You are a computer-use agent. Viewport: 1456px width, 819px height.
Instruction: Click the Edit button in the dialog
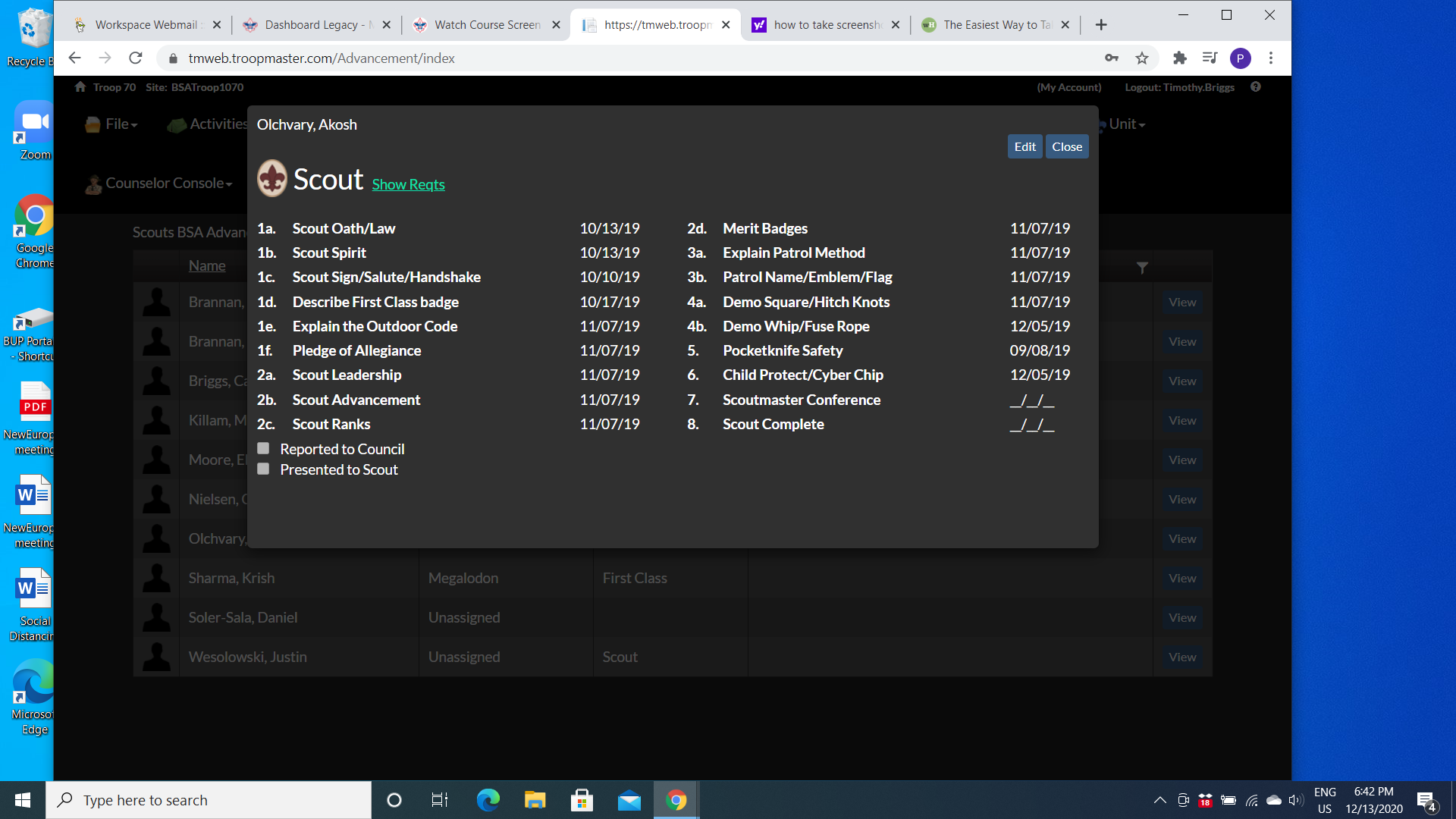(1025, 147)
